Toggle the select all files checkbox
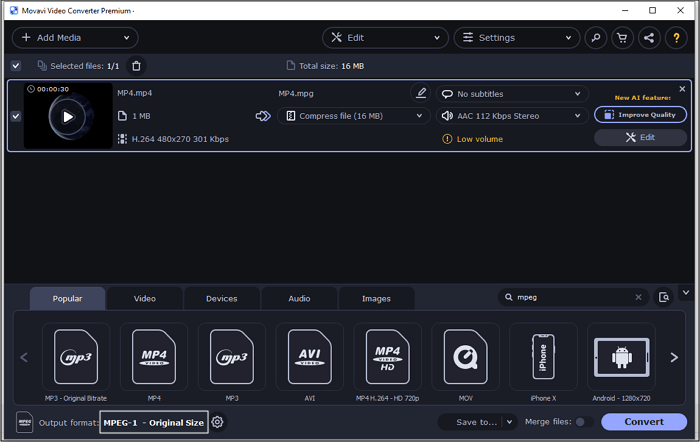This screenshot has height=442, width=700. [15, 66]
